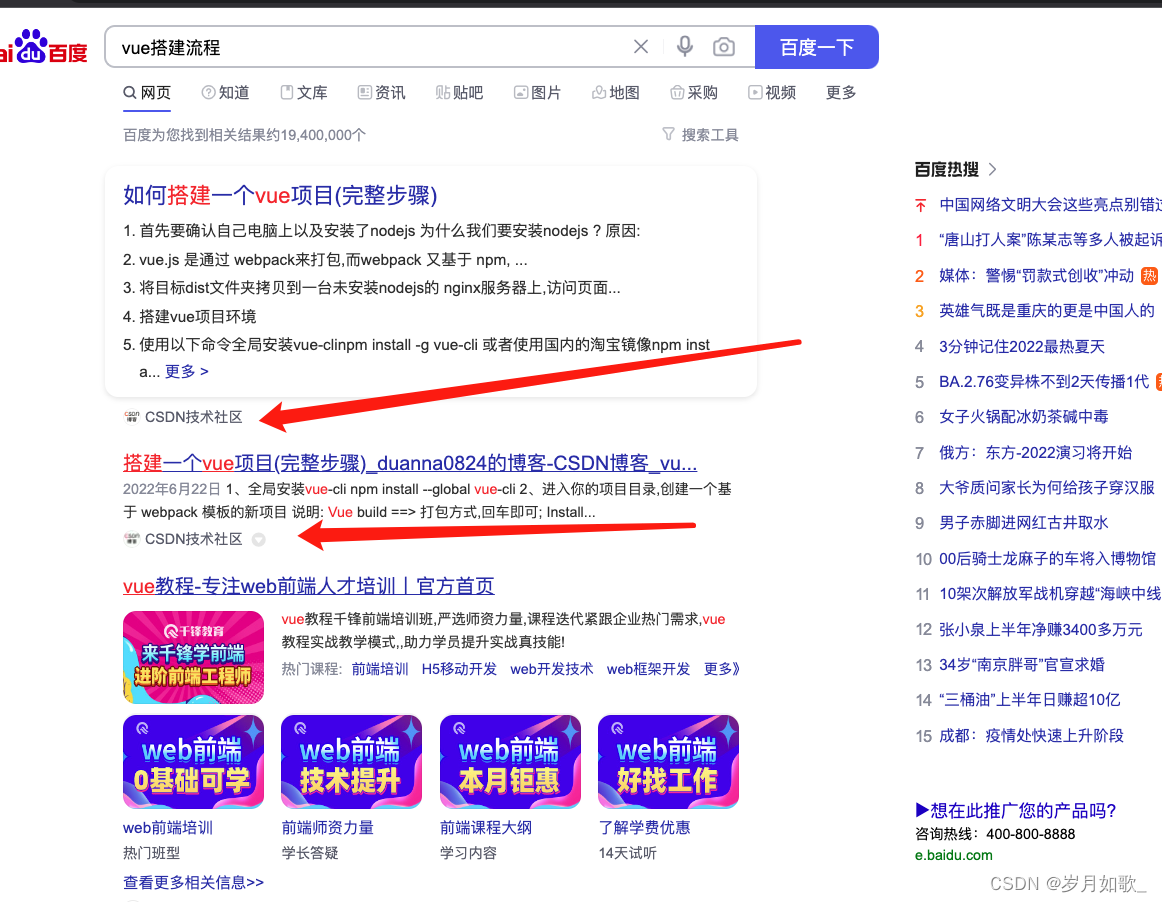Open hot topic 三桶油上半年日赚超10亿
This screenshot has width=1162, height=902.
tap(1029, 700)
